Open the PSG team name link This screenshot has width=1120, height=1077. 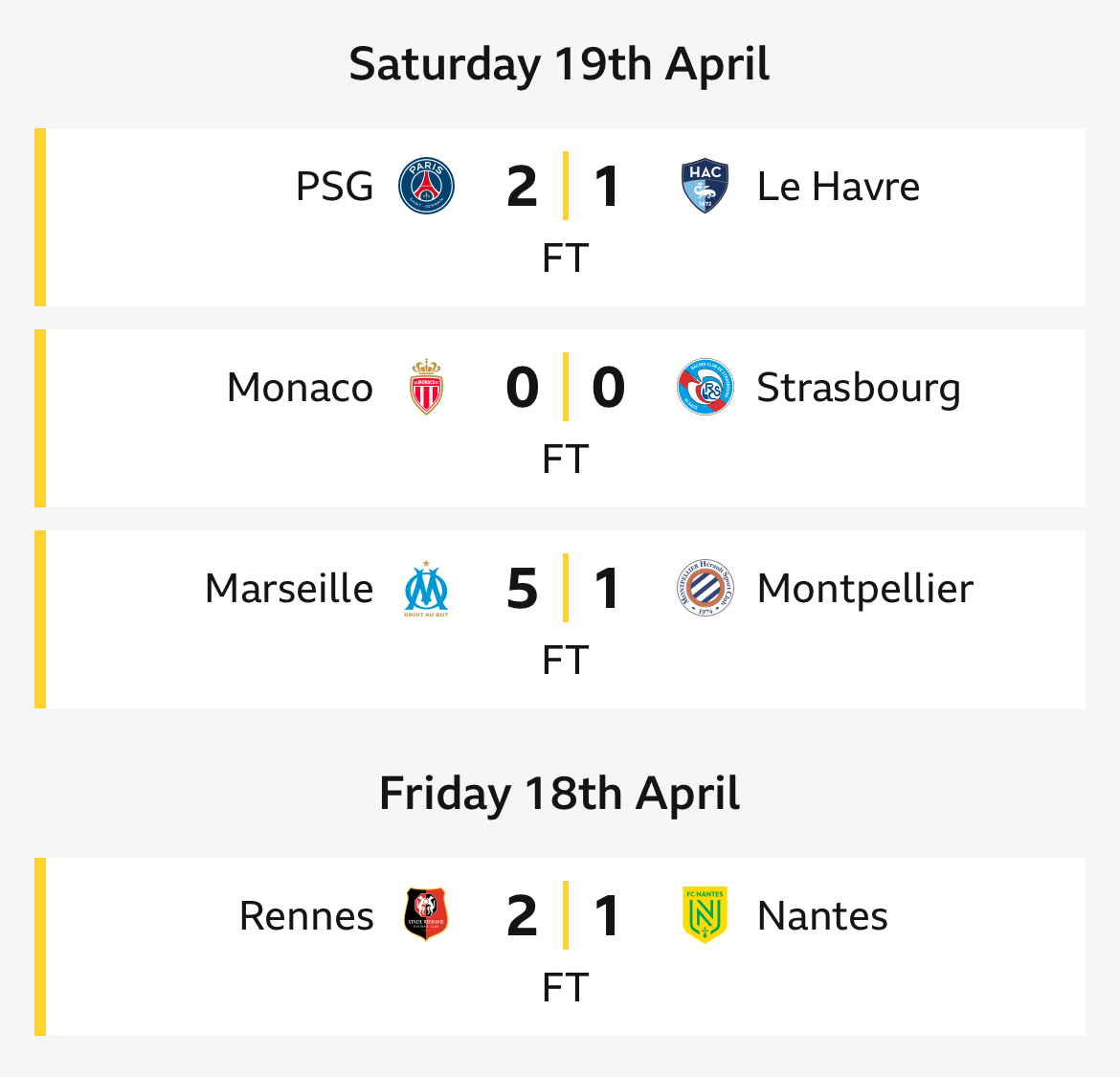pos(334,187)
